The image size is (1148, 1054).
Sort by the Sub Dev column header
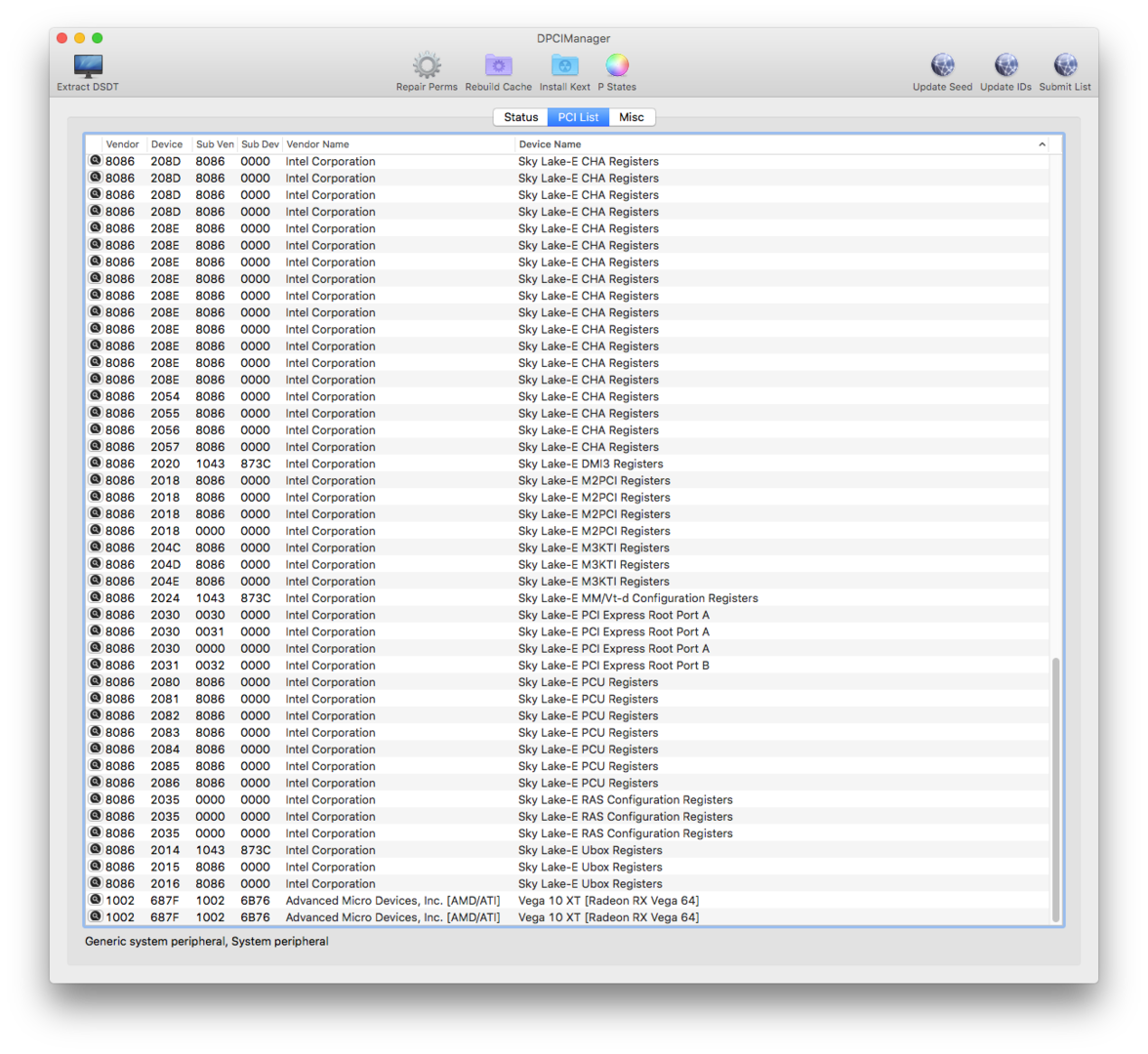click(x=260, y=144)
